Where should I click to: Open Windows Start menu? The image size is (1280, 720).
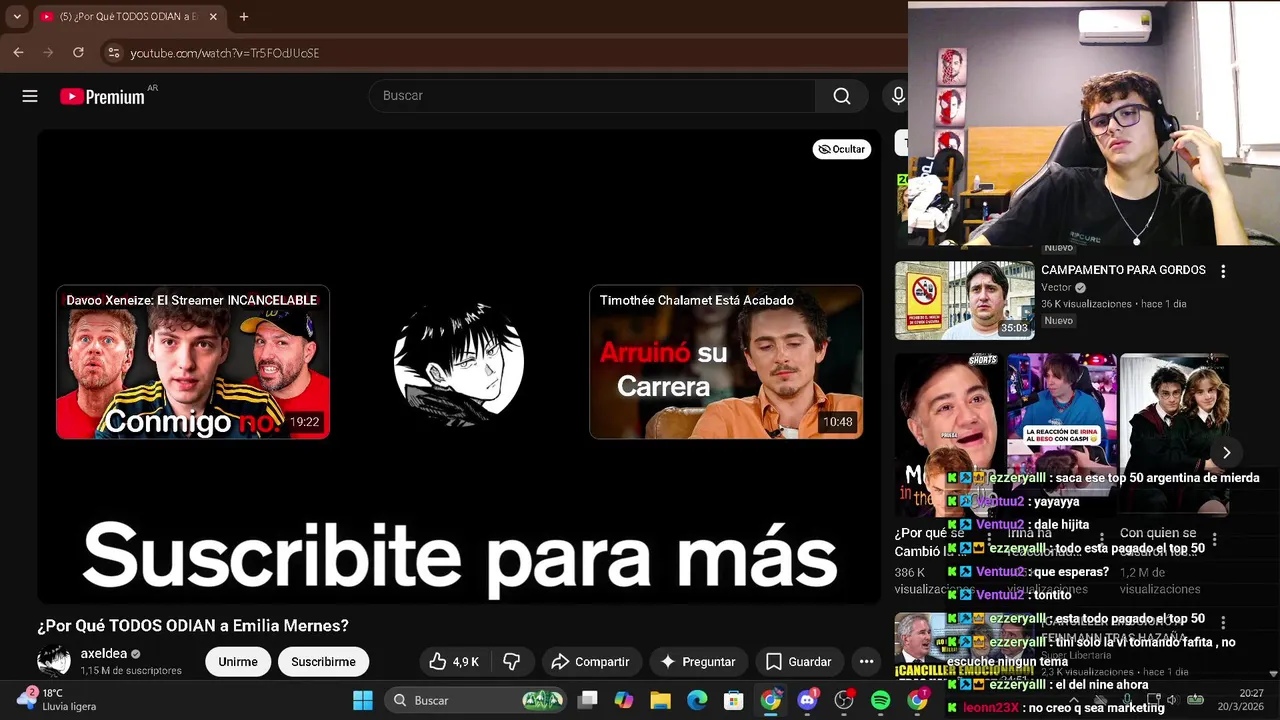tap(363, 700)
